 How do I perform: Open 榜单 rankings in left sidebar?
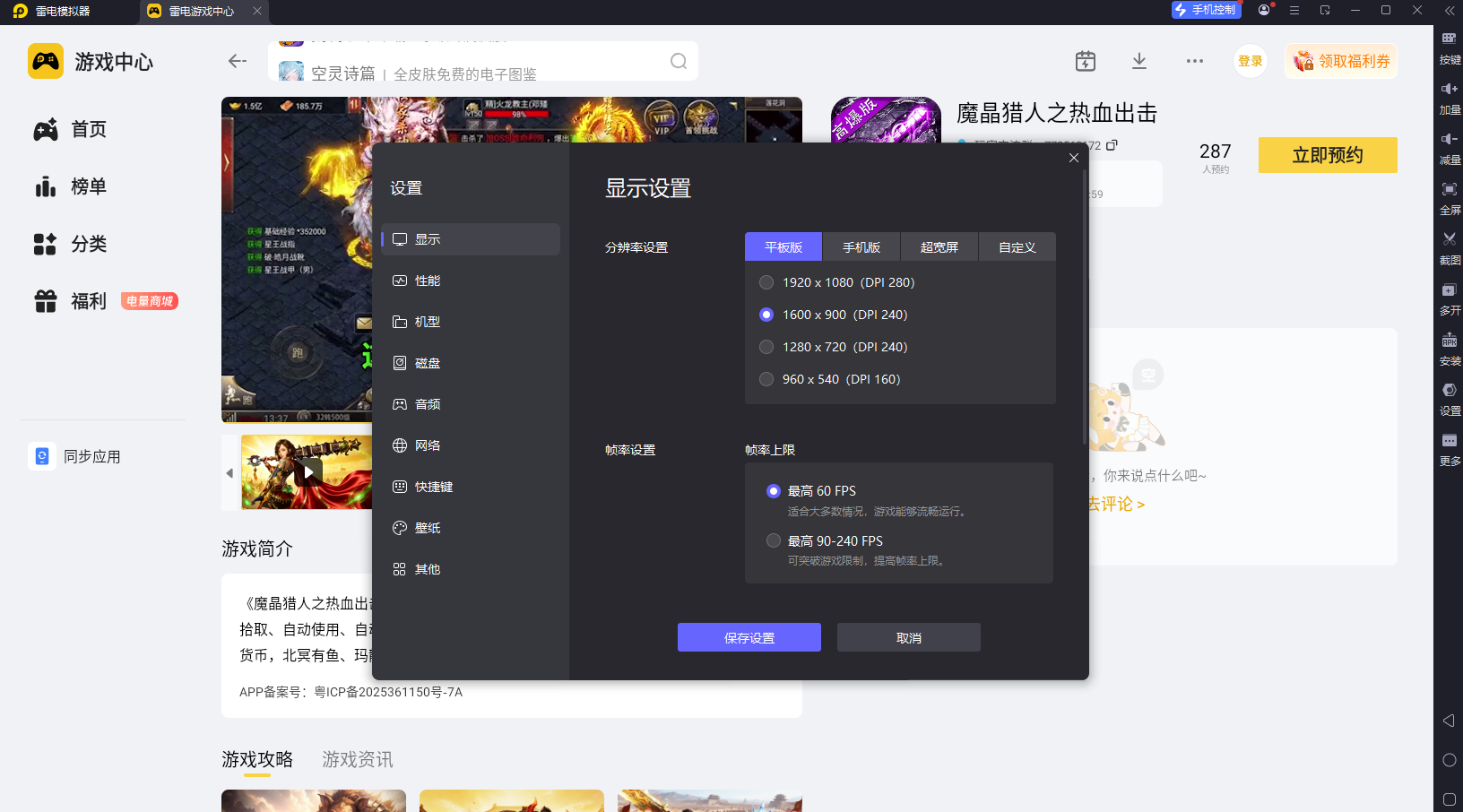pyautogui.click(x=70, y=186)
